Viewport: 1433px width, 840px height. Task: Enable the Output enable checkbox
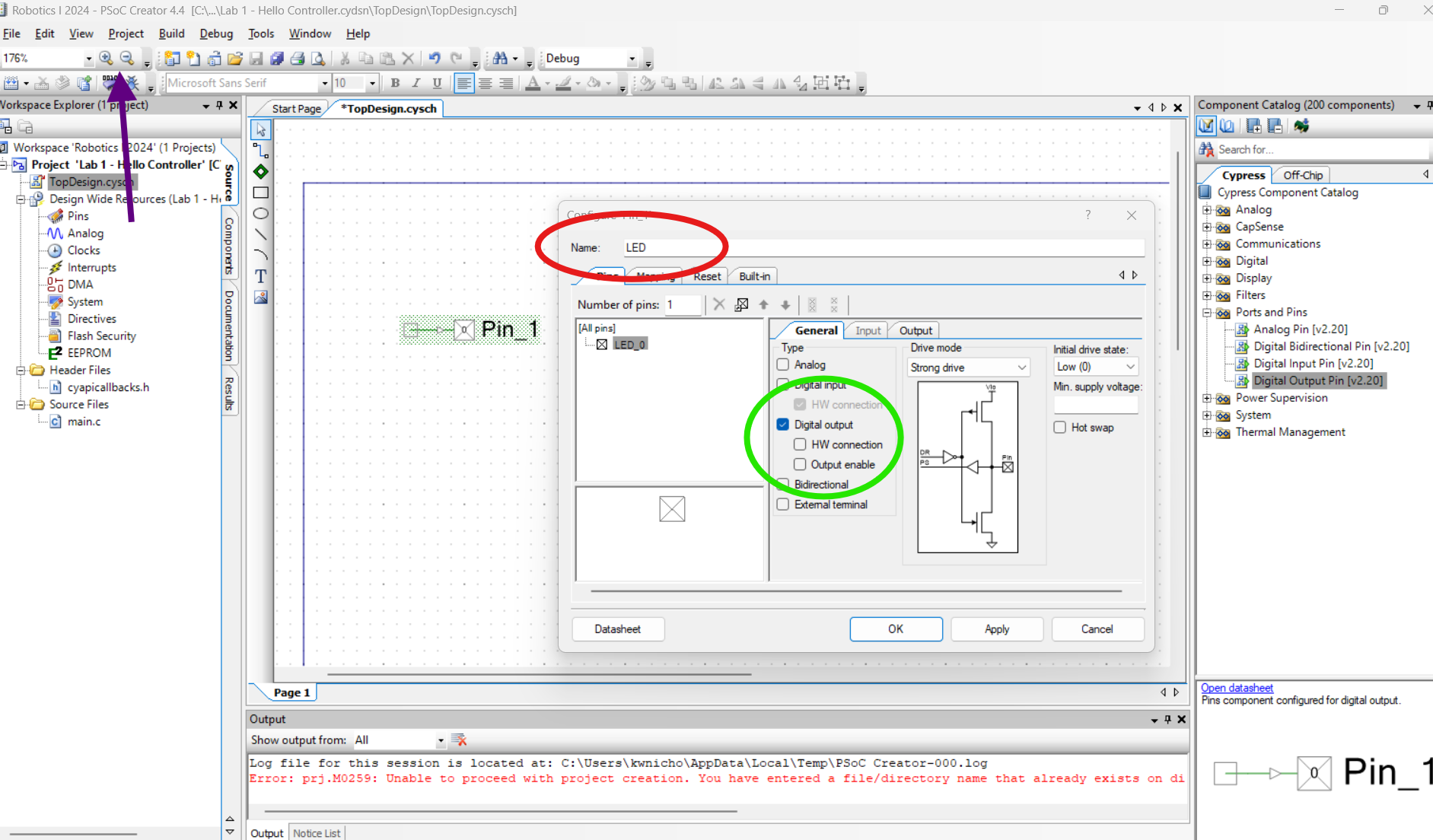point(800,464)
